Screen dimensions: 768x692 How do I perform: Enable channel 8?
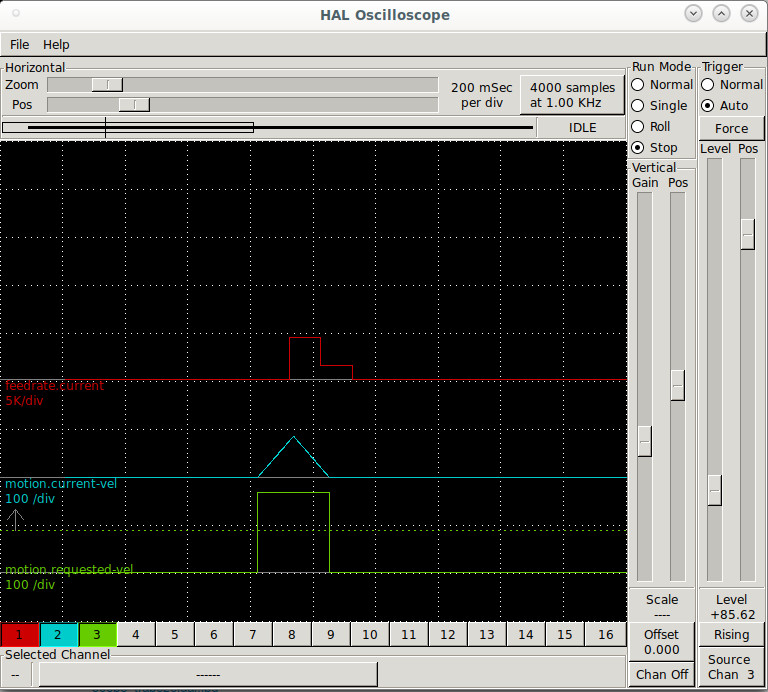pos(292,635)
